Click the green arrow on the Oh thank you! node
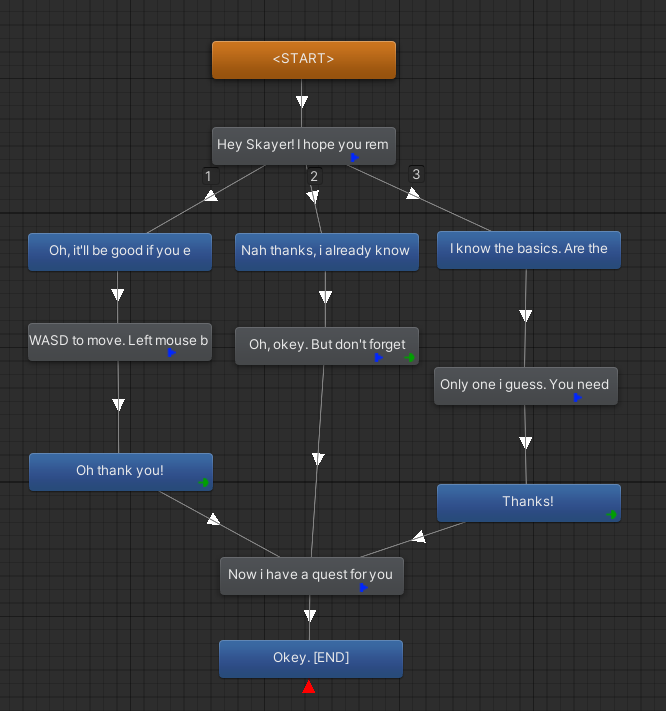The width and height of the screenshot is (666, 711). tap(204, 483)
